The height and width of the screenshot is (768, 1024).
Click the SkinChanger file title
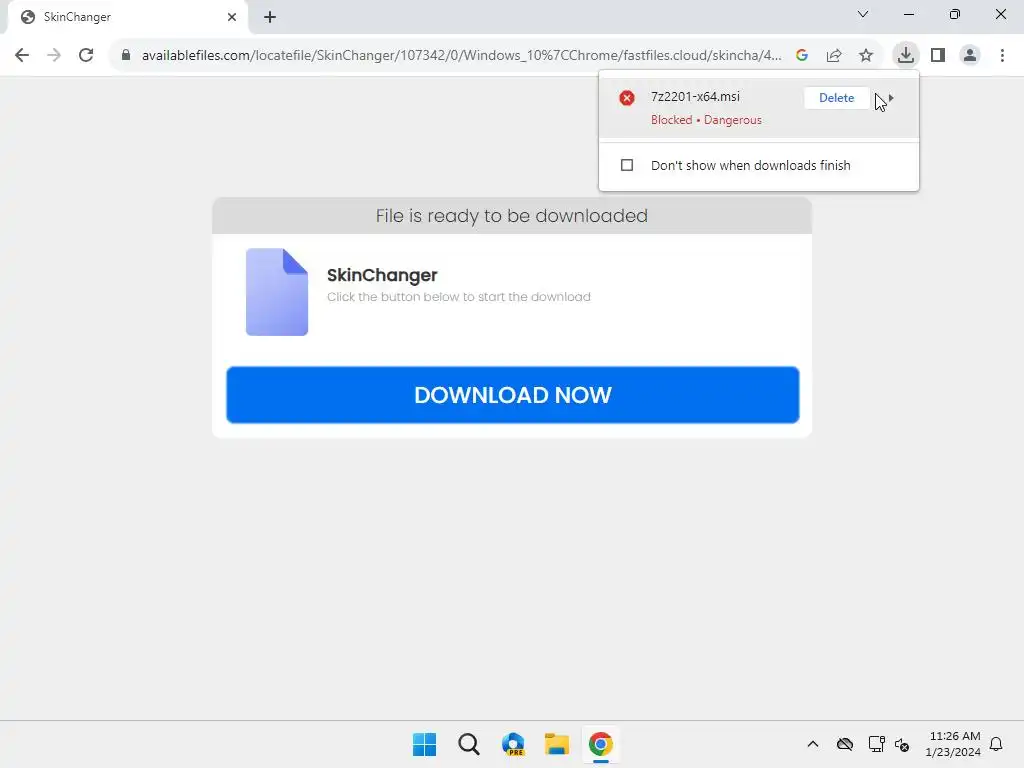click(382, 275)
